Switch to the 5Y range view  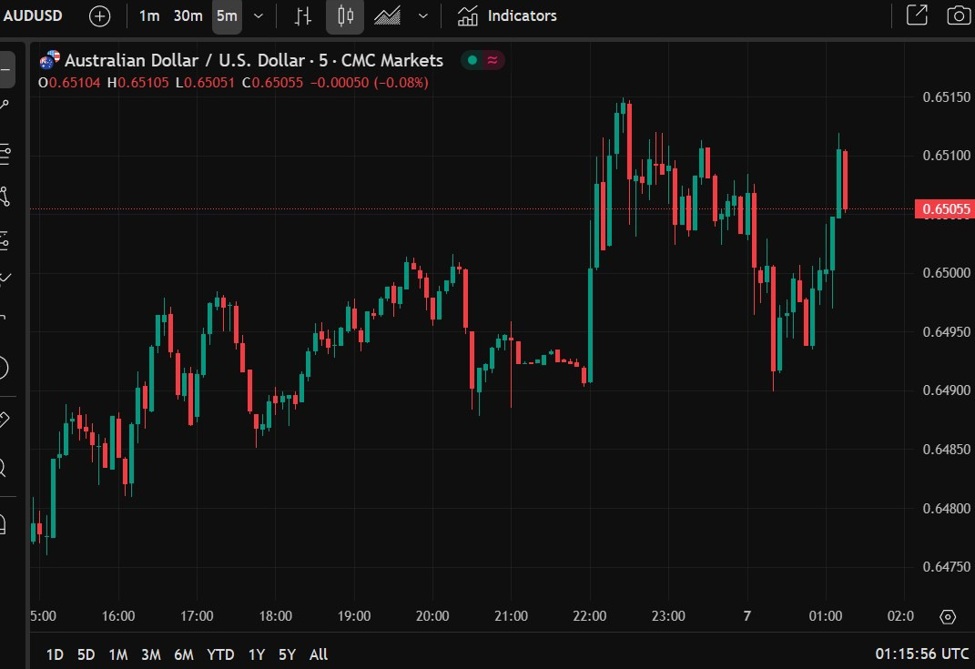(287, 654)
